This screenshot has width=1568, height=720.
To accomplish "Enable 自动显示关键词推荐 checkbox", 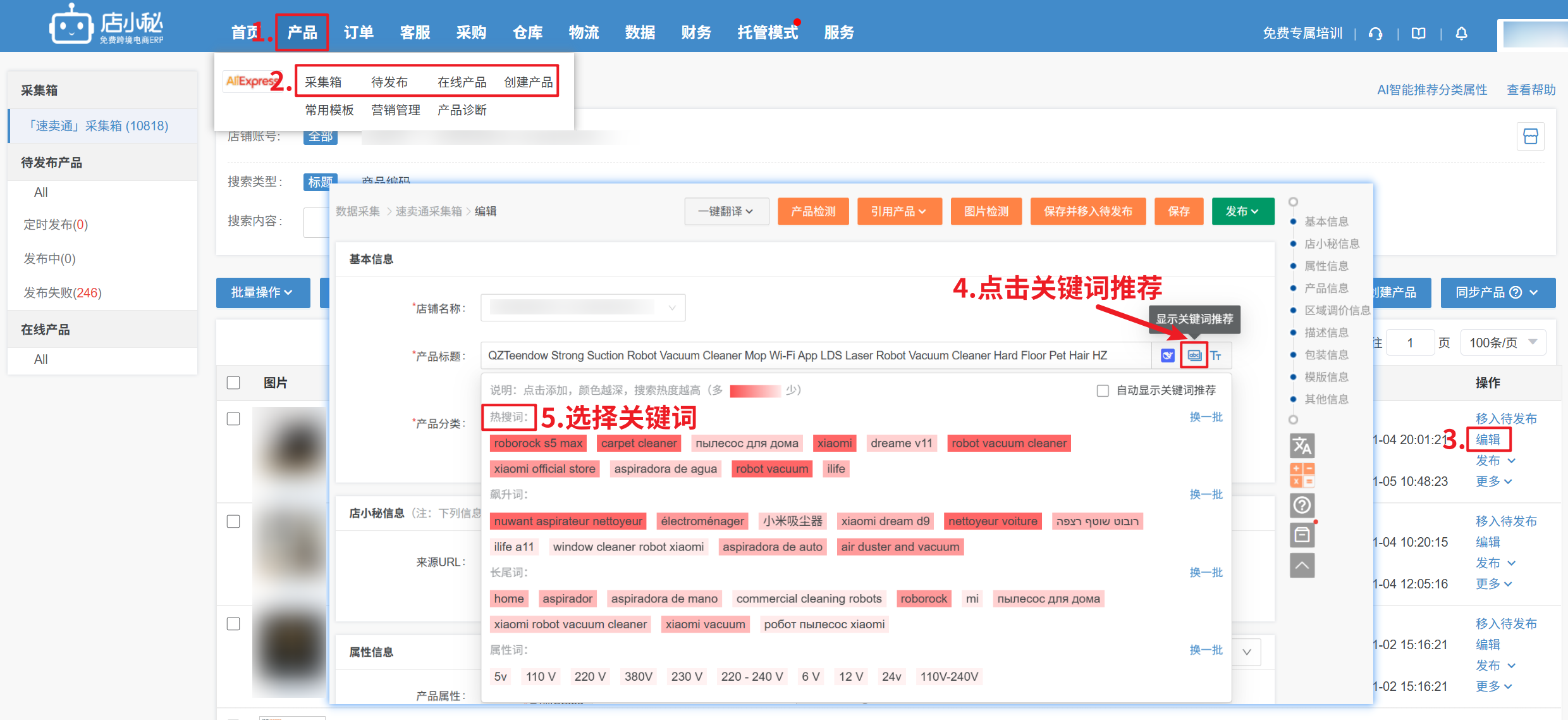I will pos(1103,390).
